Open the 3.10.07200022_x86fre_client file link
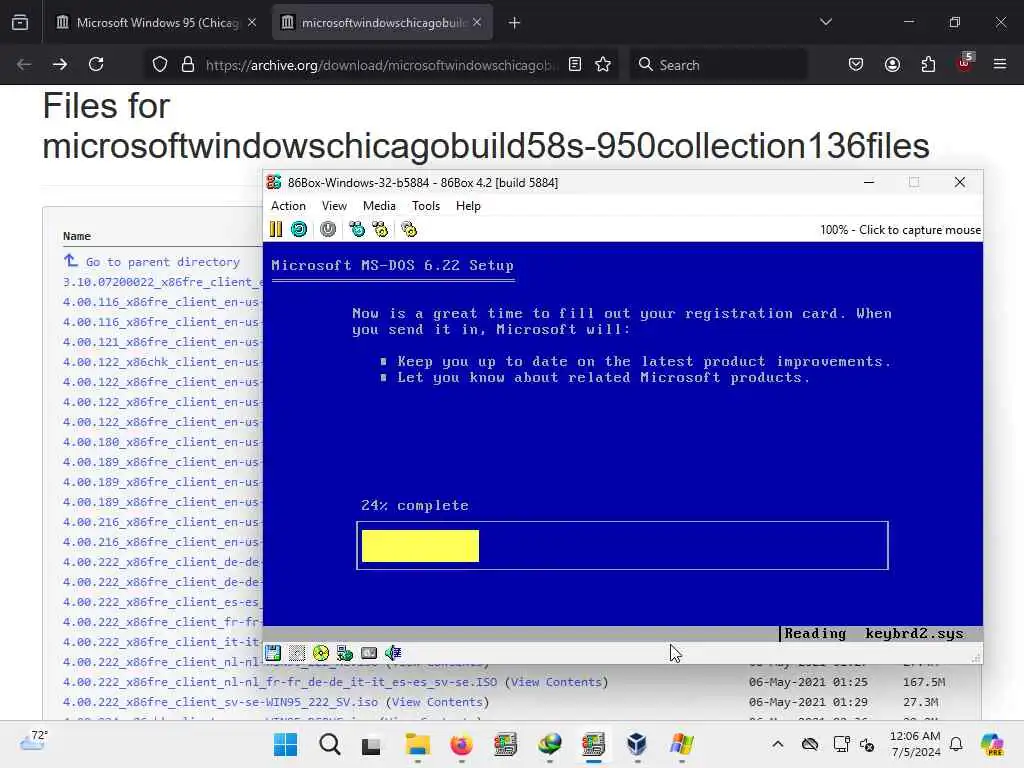 (x=163, y=282)
